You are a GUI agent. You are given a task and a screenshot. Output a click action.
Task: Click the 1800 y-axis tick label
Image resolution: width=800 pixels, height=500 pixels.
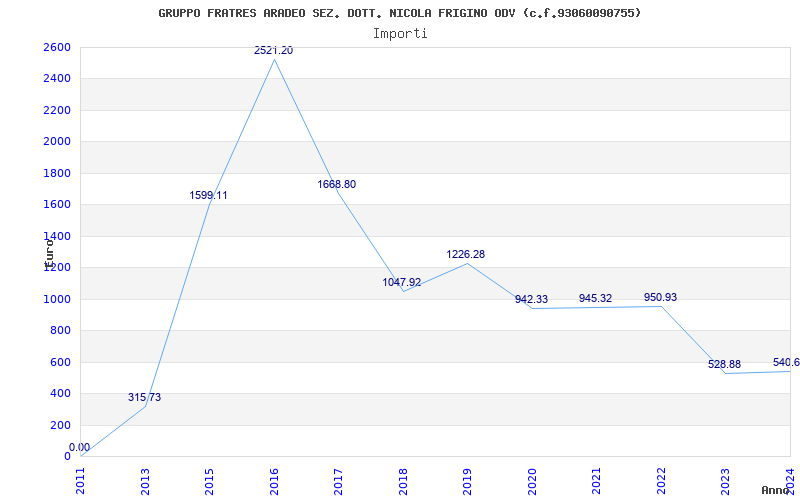point(57,173)
